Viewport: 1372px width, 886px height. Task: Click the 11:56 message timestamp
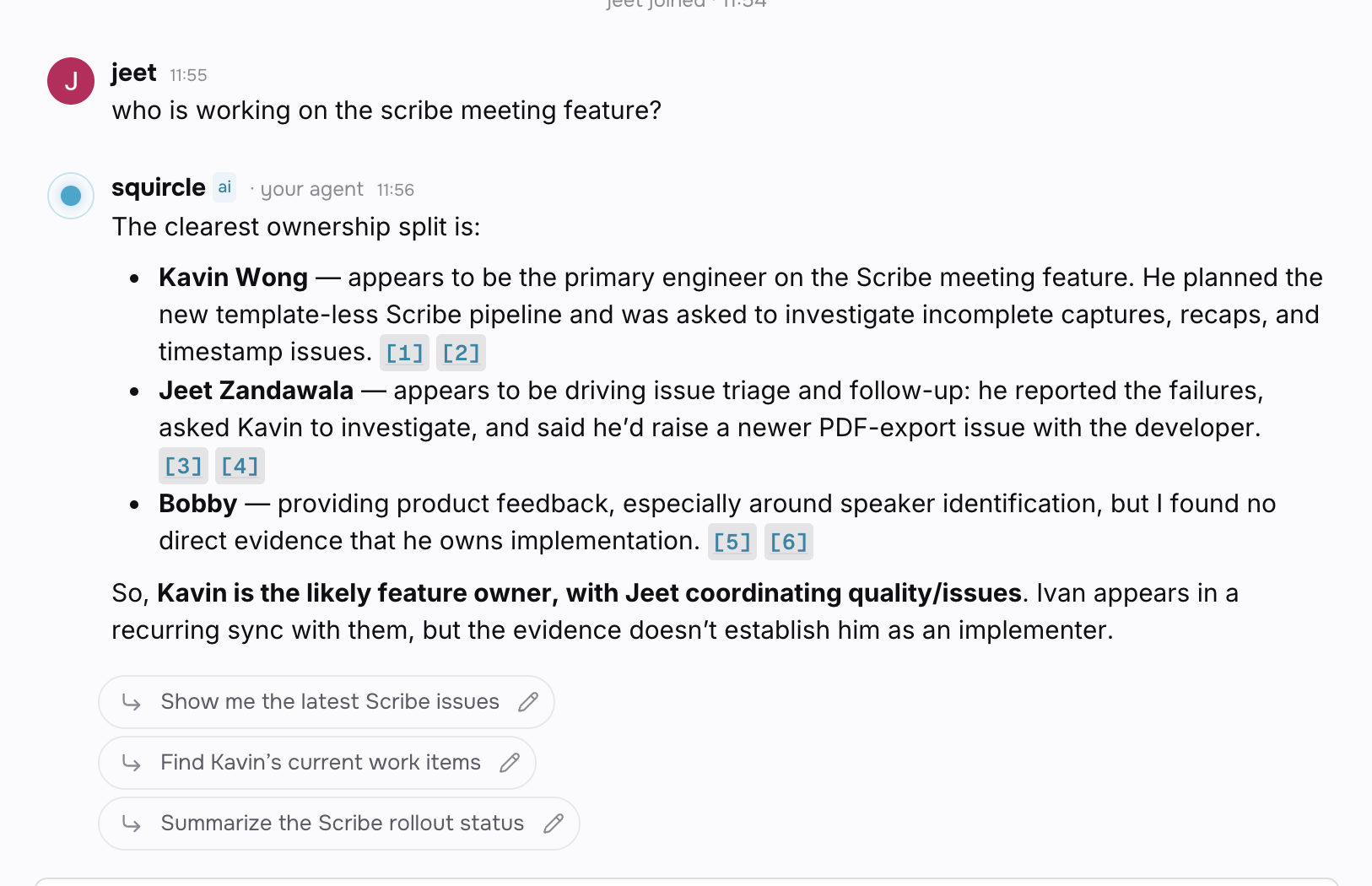[395, 190]
